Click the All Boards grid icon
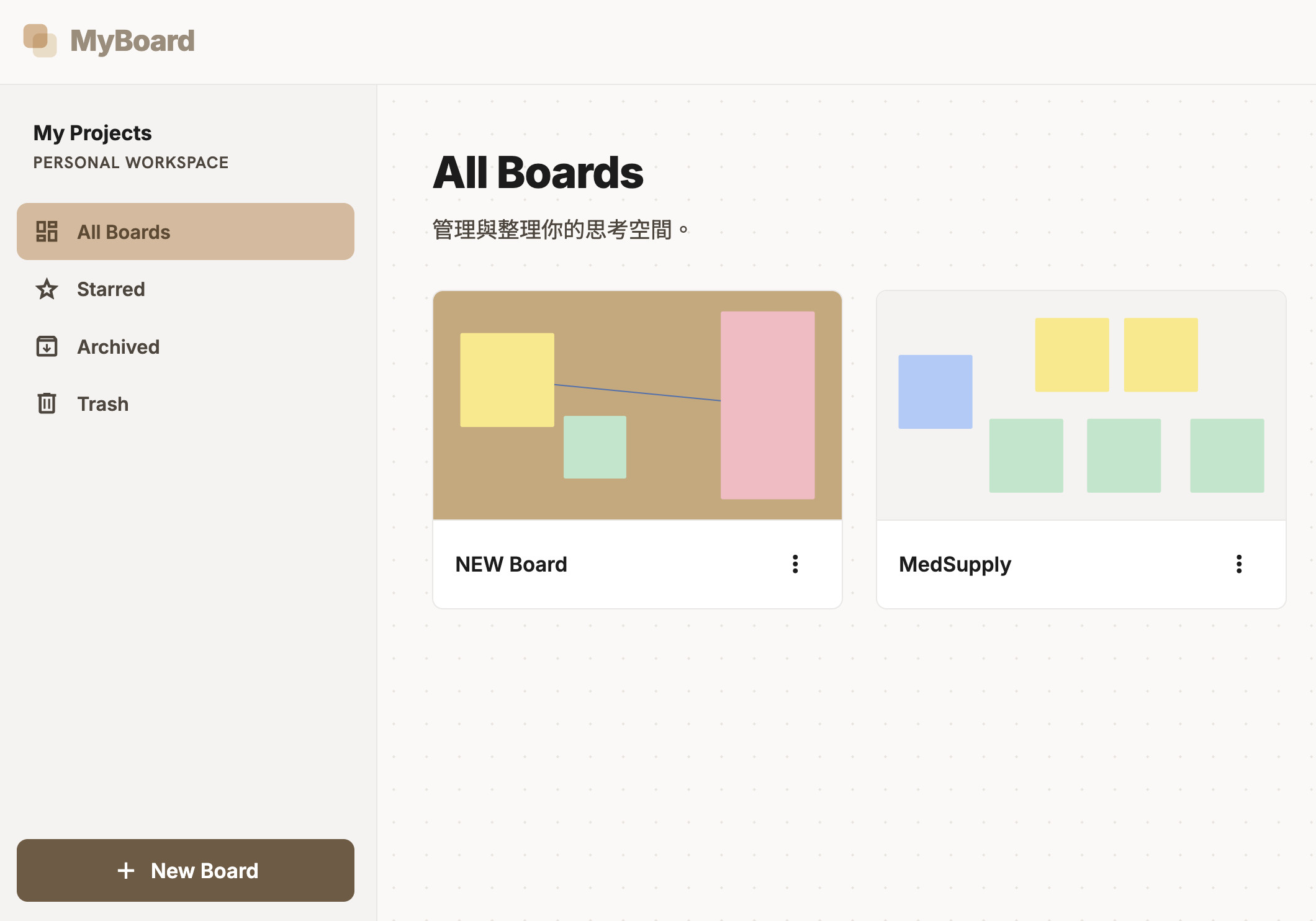The width and height of the screenshot is (1316, 921). click(47, 231)
